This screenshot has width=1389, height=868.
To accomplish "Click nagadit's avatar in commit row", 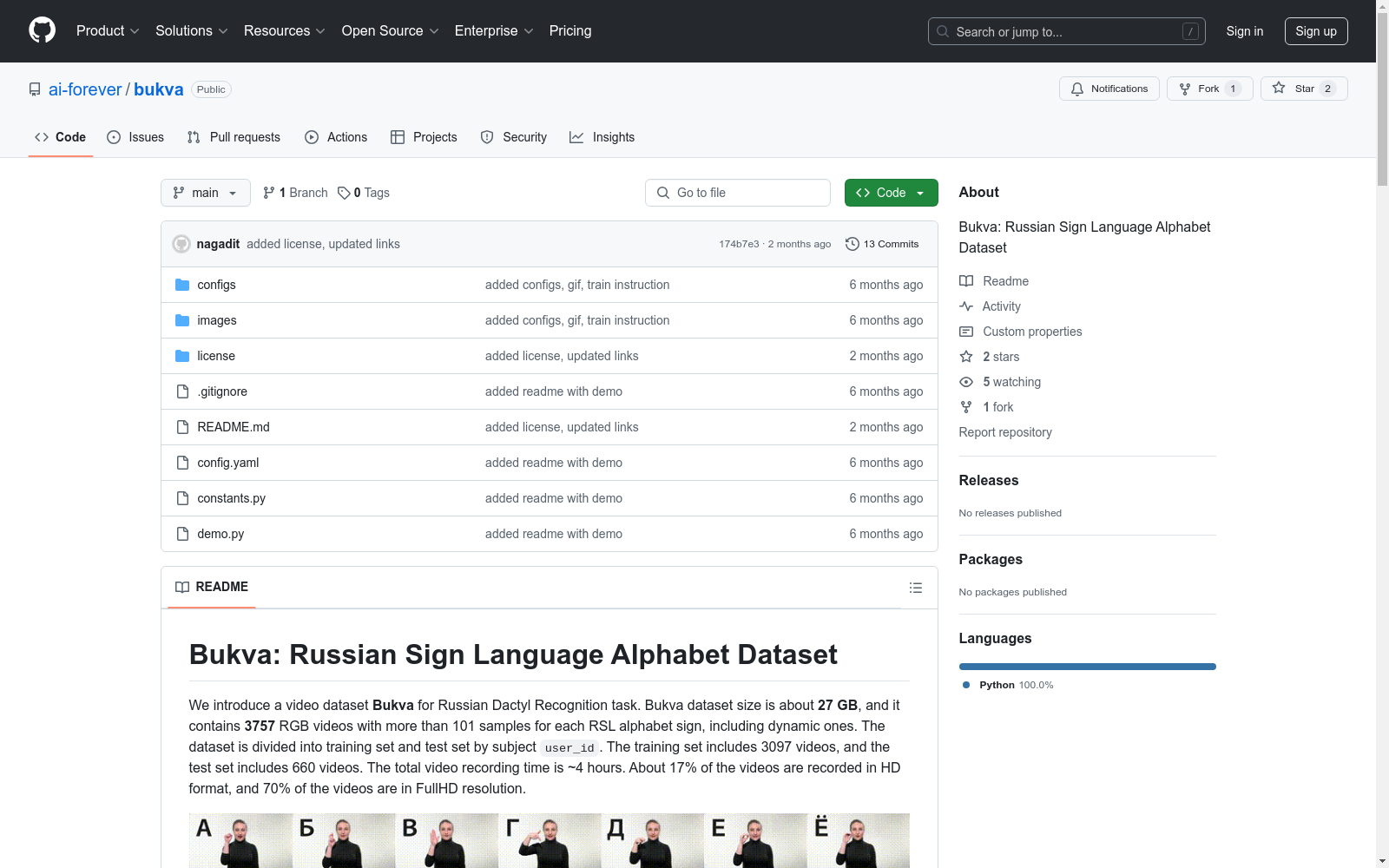I will 181,244.
